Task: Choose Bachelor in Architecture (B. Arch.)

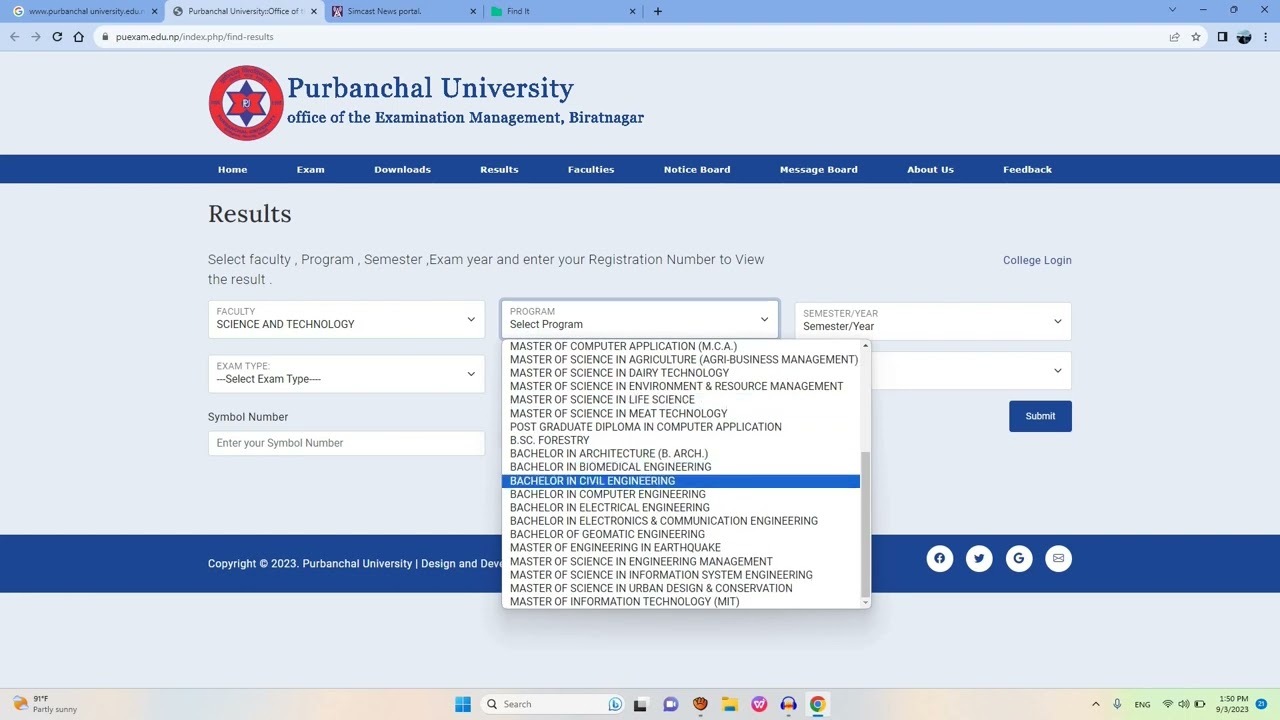Action: (x=680, y=454)
